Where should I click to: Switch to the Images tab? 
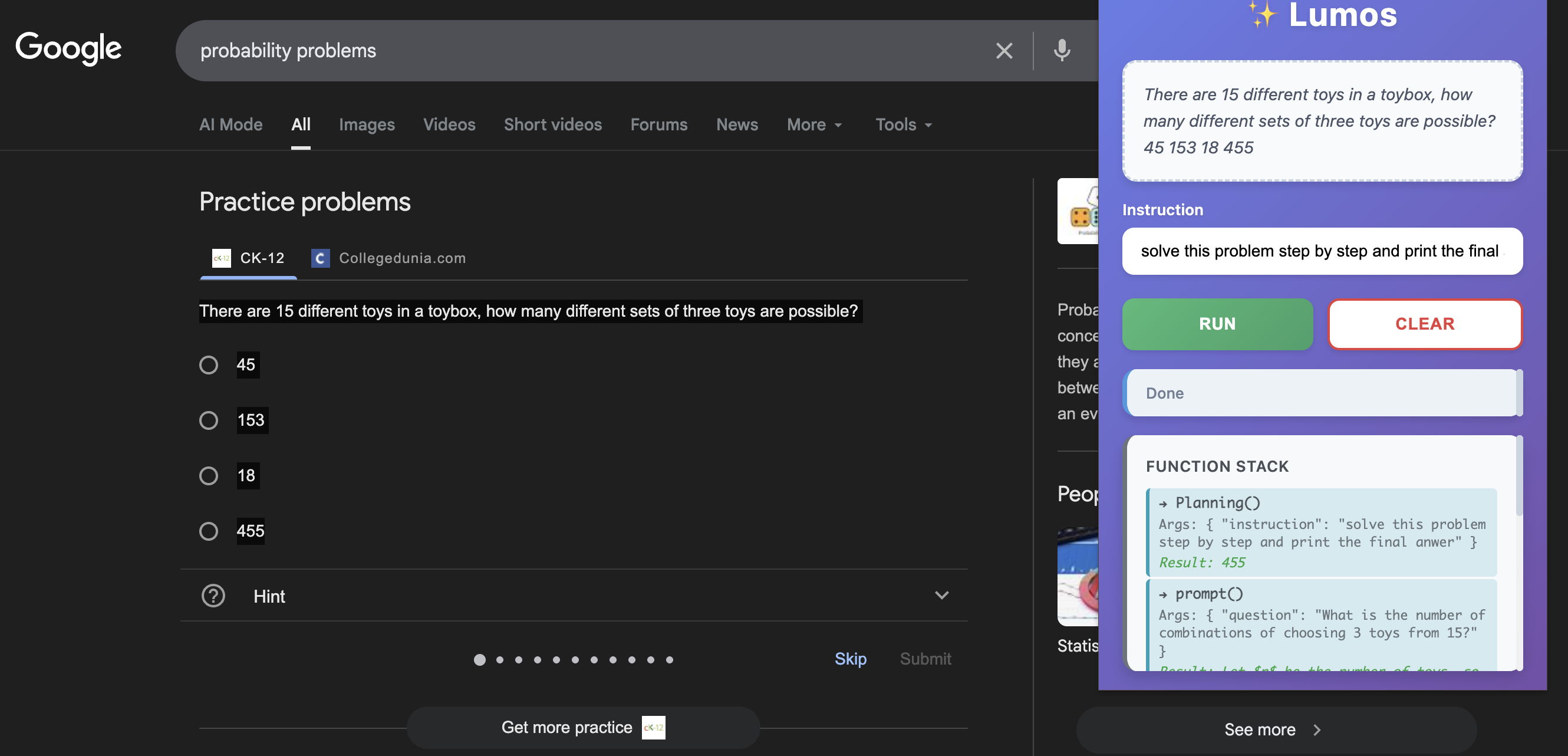pos(367,125)
